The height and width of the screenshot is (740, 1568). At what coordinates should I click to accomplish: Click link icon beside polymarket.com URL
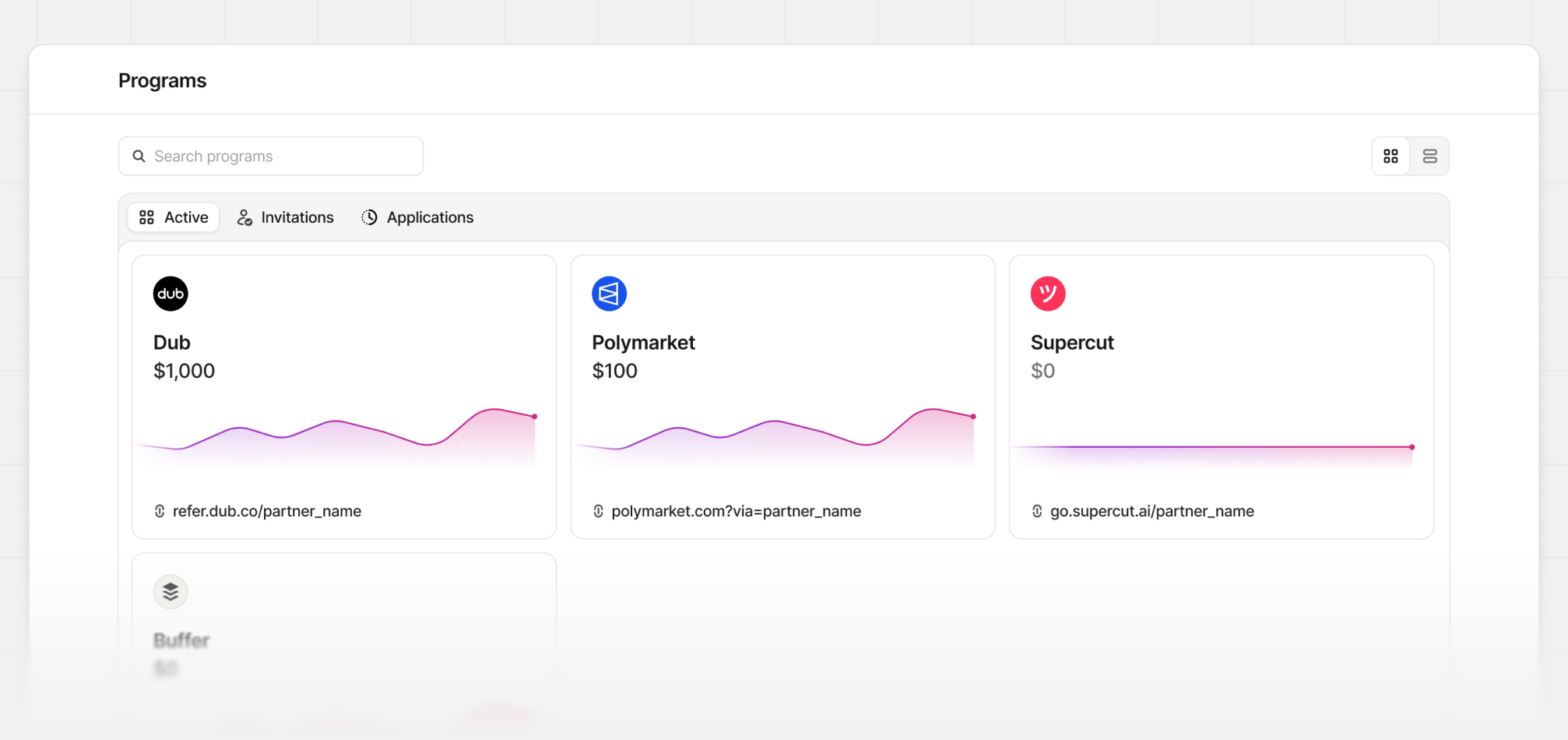[x=598, y=511]
